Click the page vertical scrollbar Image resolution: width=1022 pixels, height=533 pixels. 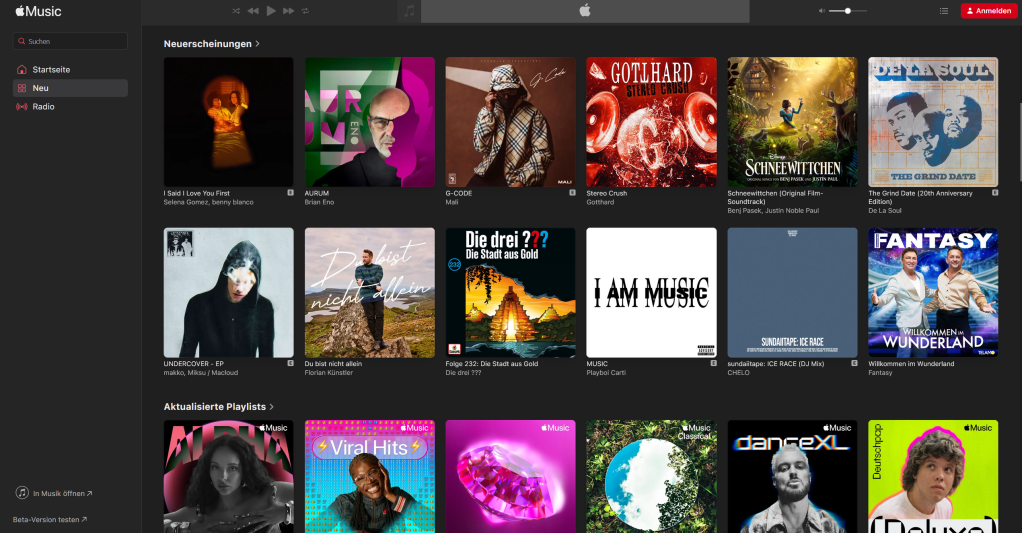tap(1020, 141)
